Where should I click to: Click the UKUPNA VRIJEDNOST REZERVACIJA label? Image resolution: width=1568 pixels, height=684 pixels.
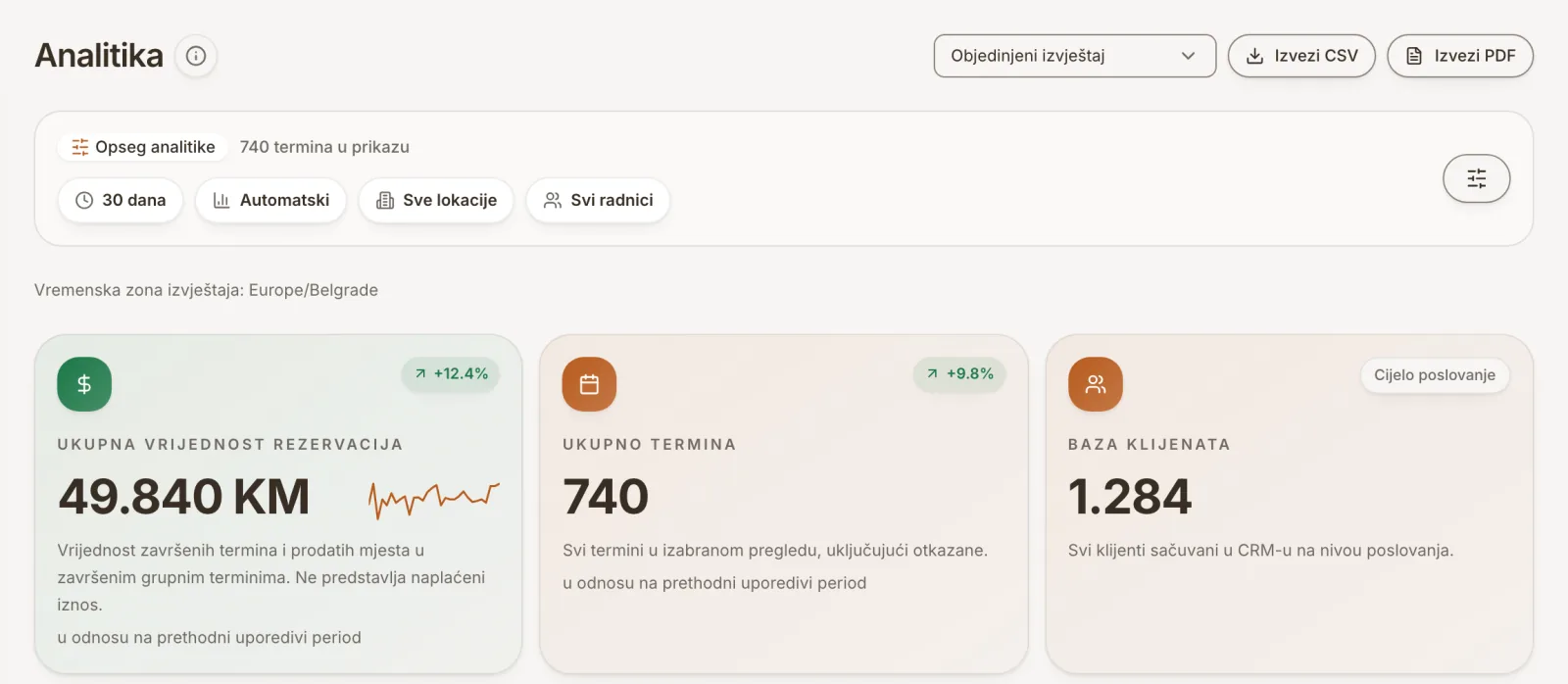(x=230, y=444)
